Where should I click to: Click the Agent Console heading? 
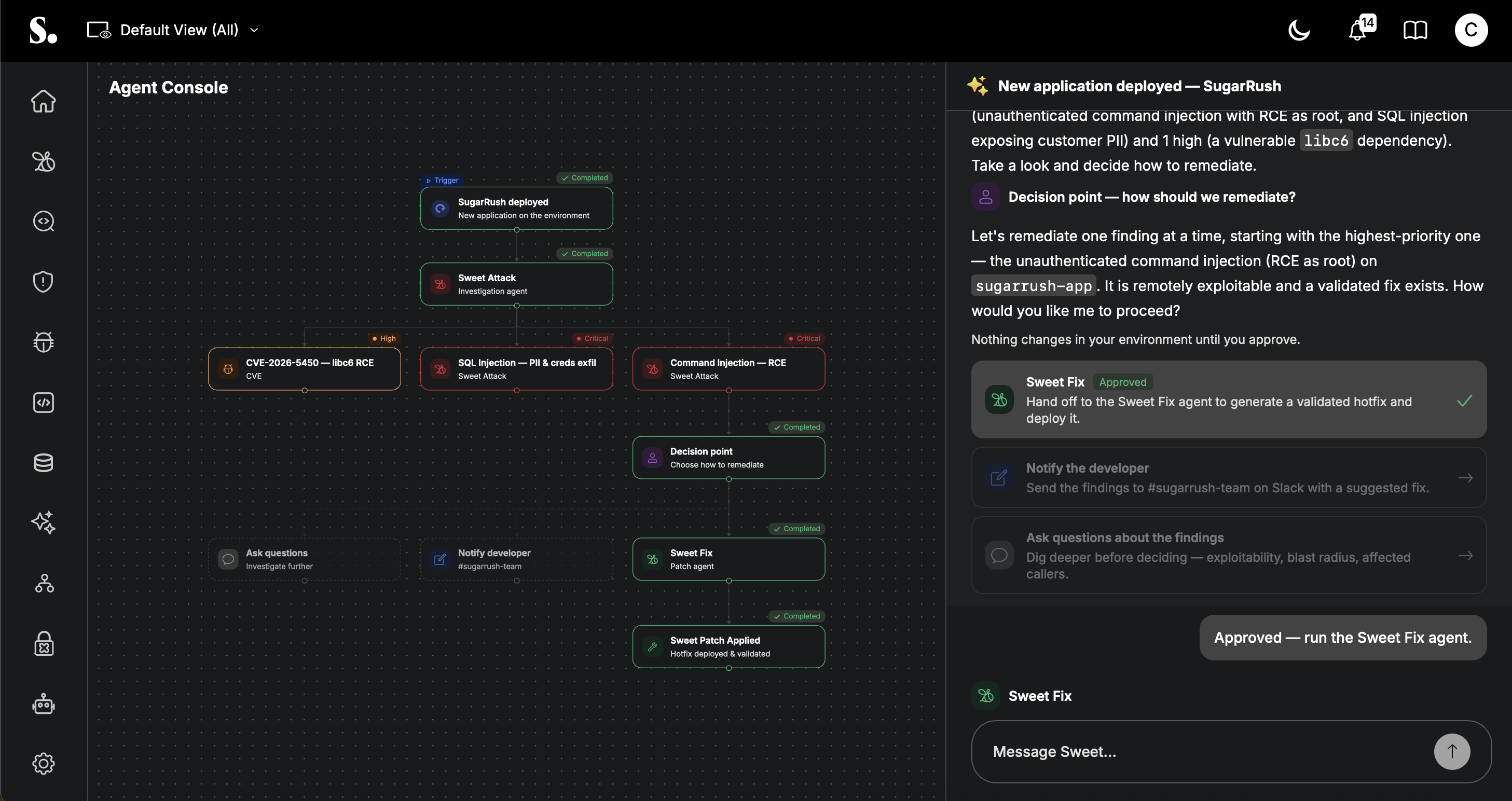tap(169, 88)
